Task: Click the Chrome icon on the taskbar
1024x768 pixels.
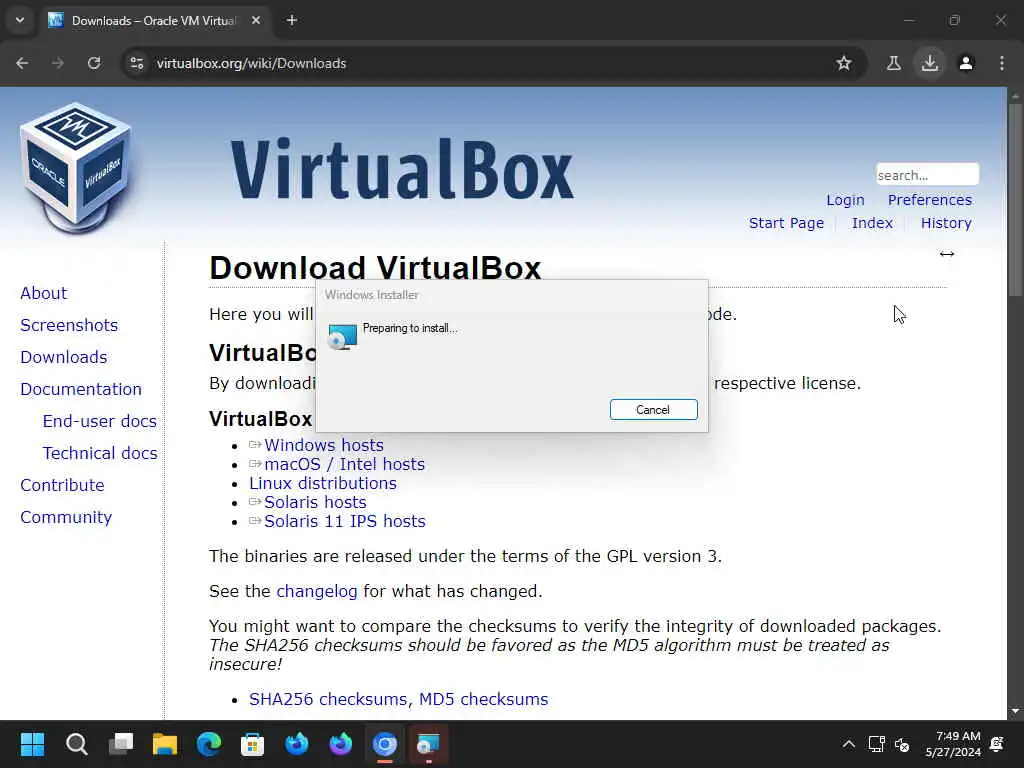Action: point(385,744)
